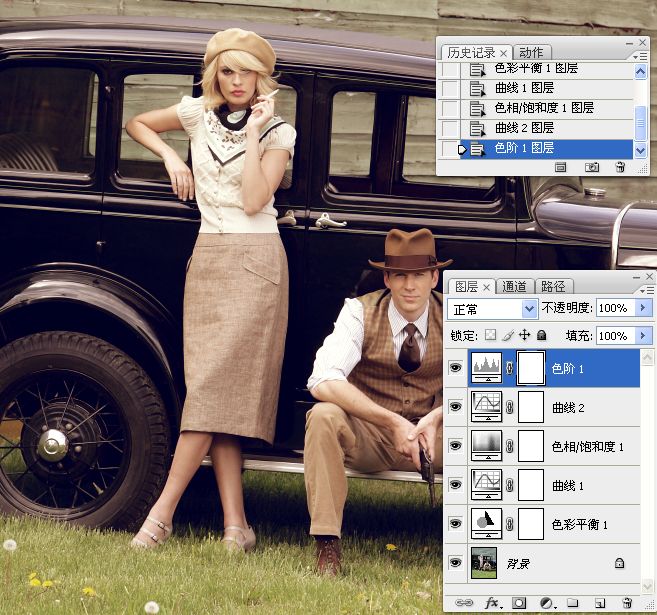657x615 pixels.
Task: Lock image pixels with brush icon
Action: click(x=508, y=335)
